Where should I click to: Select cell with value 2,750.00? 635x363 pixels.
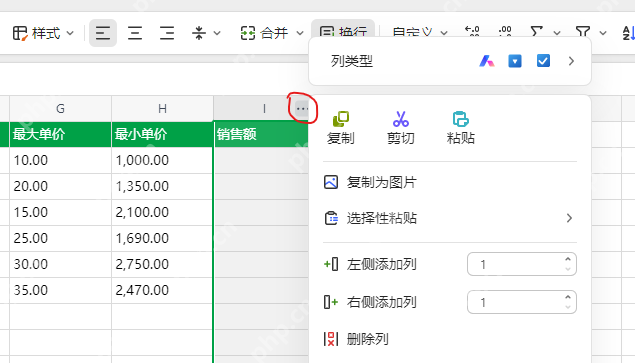[x=162, y=264]
